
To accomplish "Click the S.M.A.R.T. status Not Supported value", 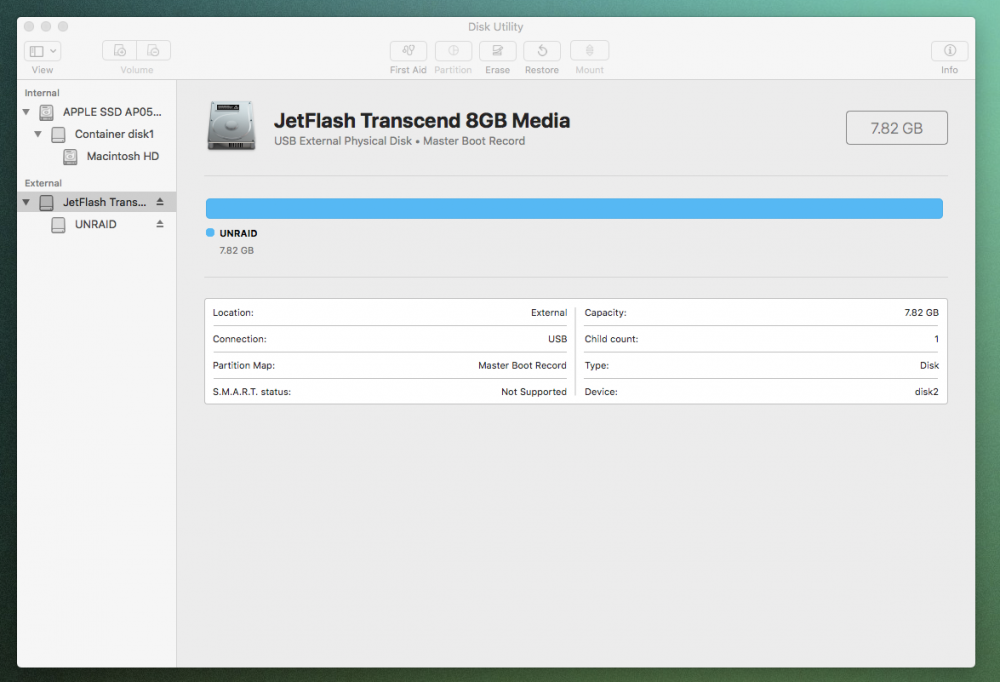I will pos(534,392).
